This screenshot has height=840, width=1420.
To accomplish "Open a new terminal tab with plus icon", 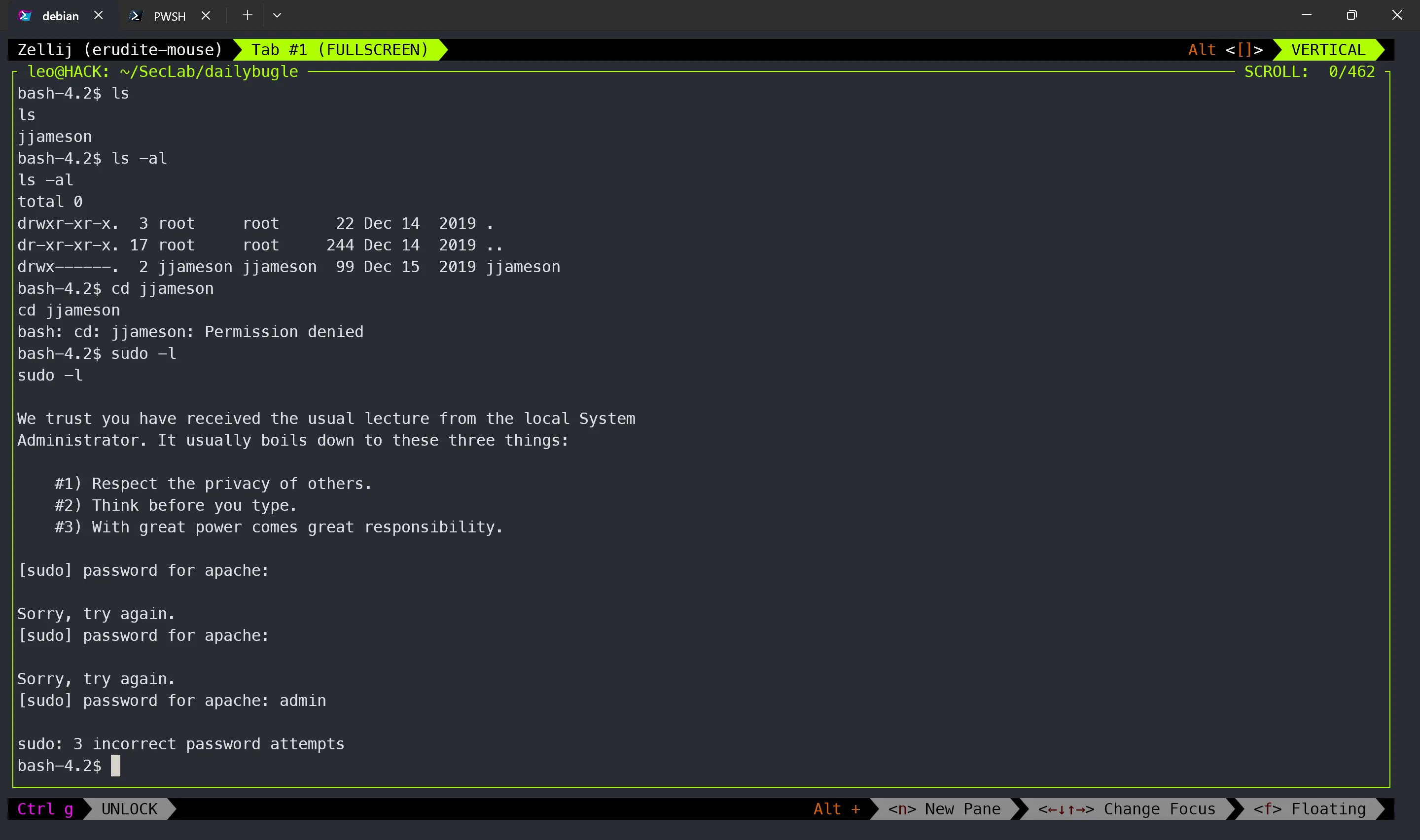I will (x=248, y=15).
